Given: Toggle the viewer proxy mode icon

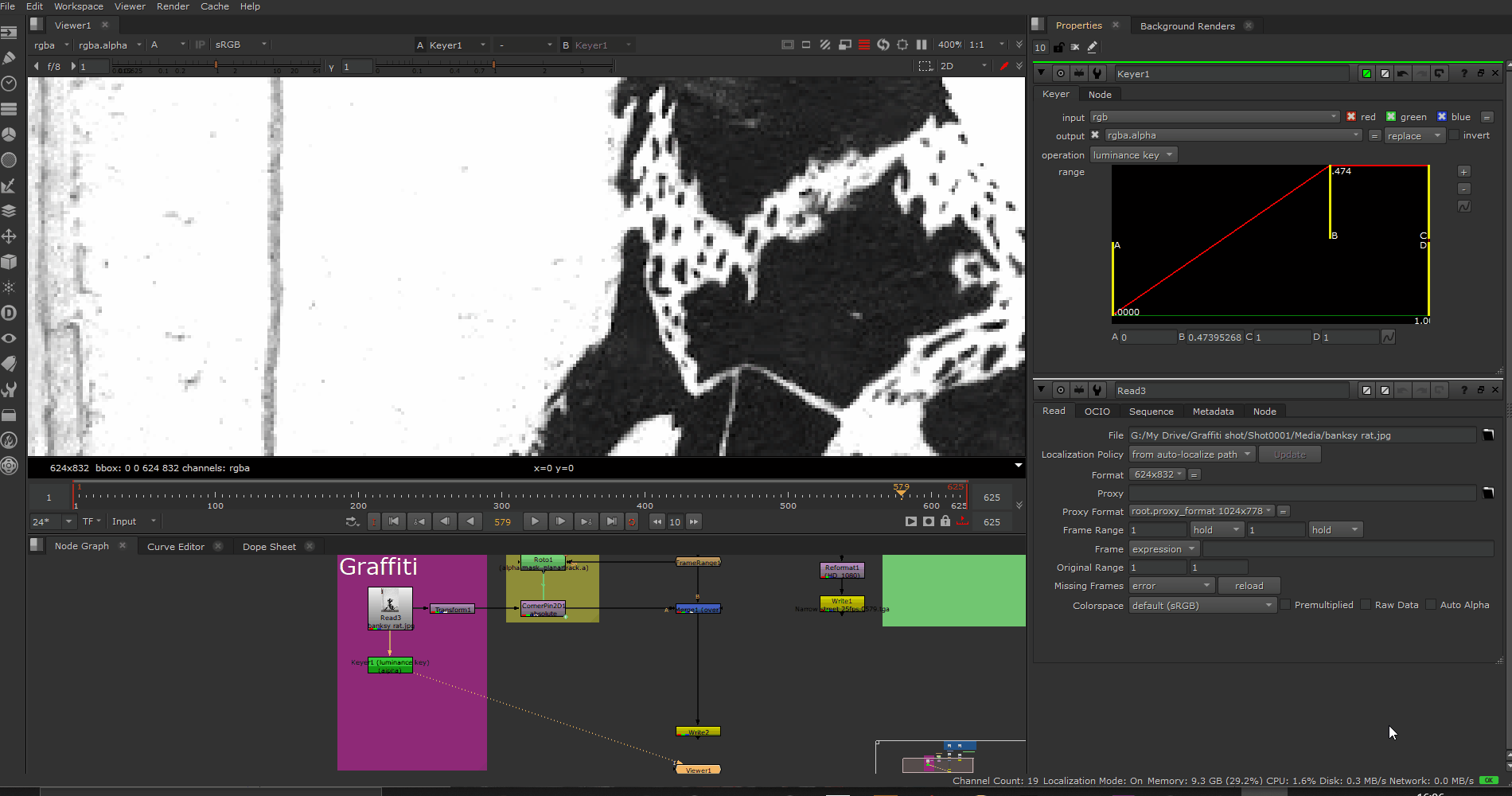Looking at the screenshot, I should coord(845,45).
